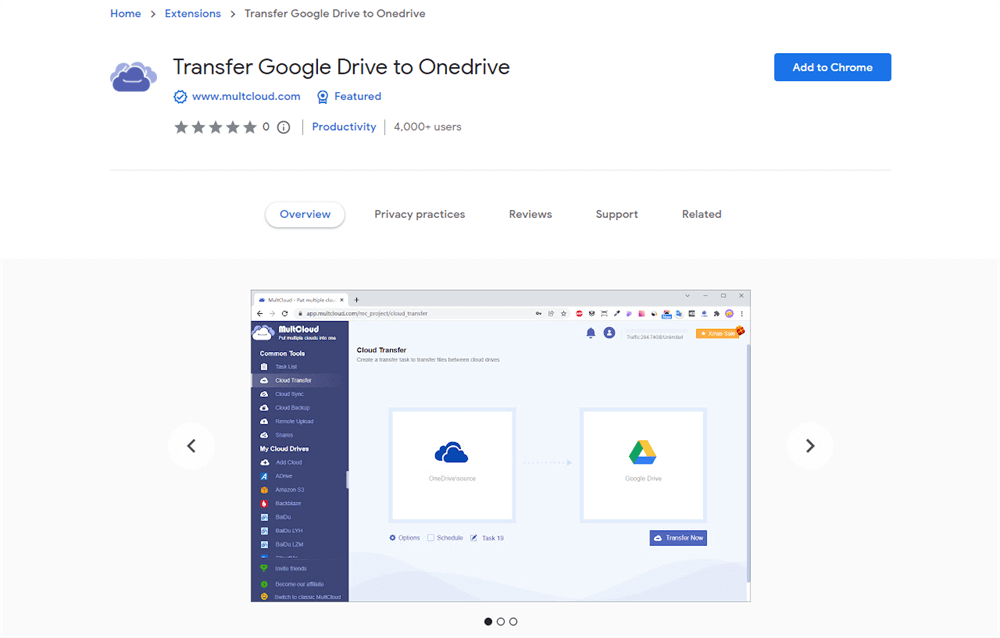Open the Reviews tab

530,214
